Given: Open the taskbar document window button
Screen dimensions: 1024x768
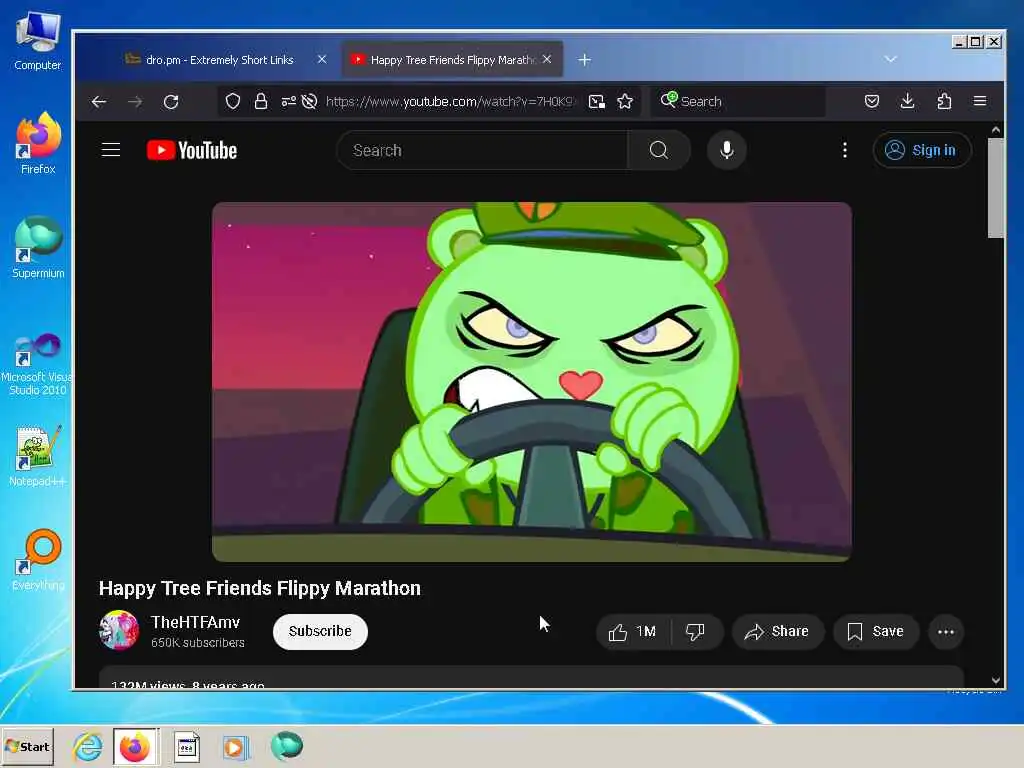Looking at the screenshot, I should click(187, 746).
